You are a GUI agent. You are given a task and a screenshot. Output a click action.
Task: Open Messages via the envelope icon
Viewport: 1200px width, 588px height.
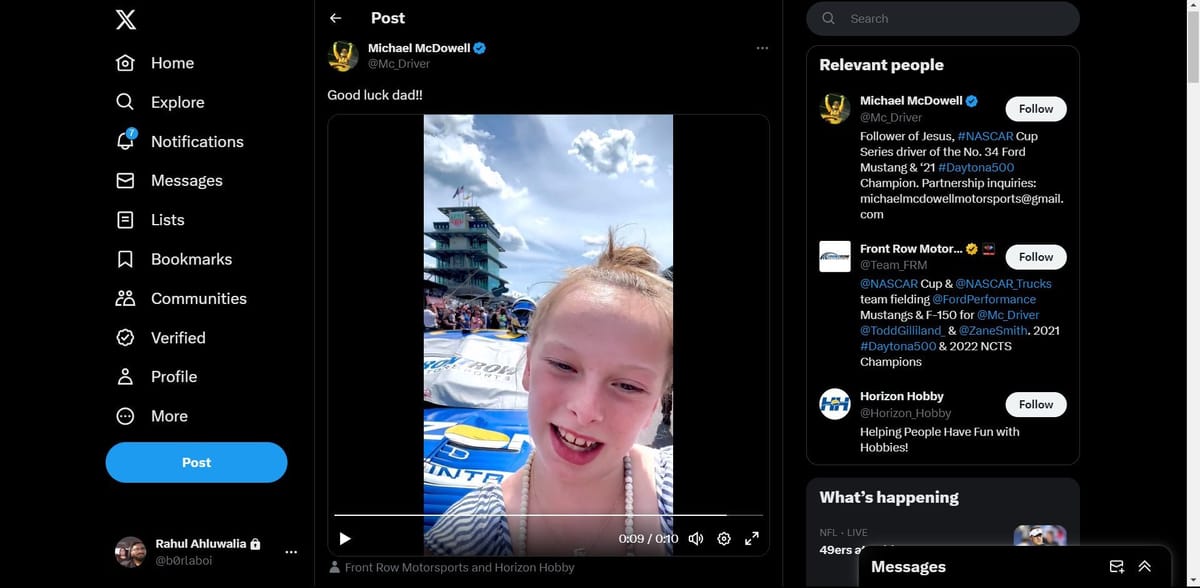[124, 180]
